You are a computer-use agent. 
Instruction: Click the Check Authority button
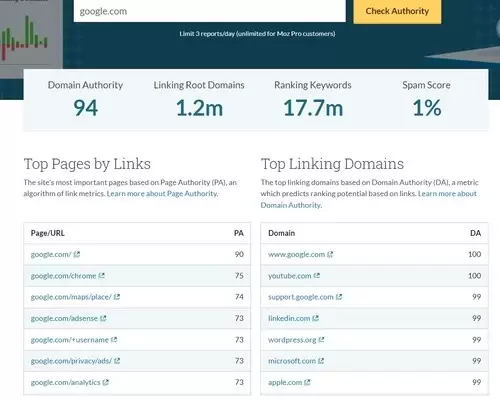tap(397, 11)
